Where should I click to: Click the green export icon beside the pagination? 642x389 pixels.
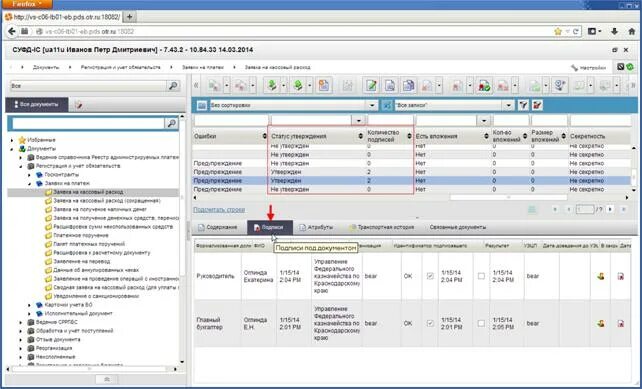pyautogui.click(x=531, y=209)
